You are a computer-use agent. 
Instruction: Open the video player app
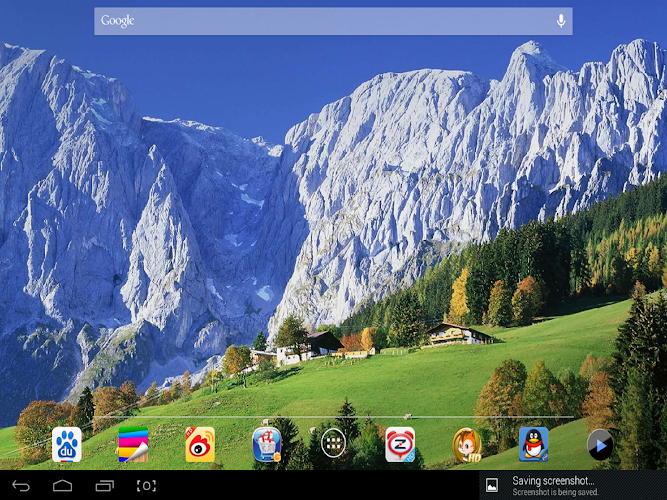click(600, 445)
